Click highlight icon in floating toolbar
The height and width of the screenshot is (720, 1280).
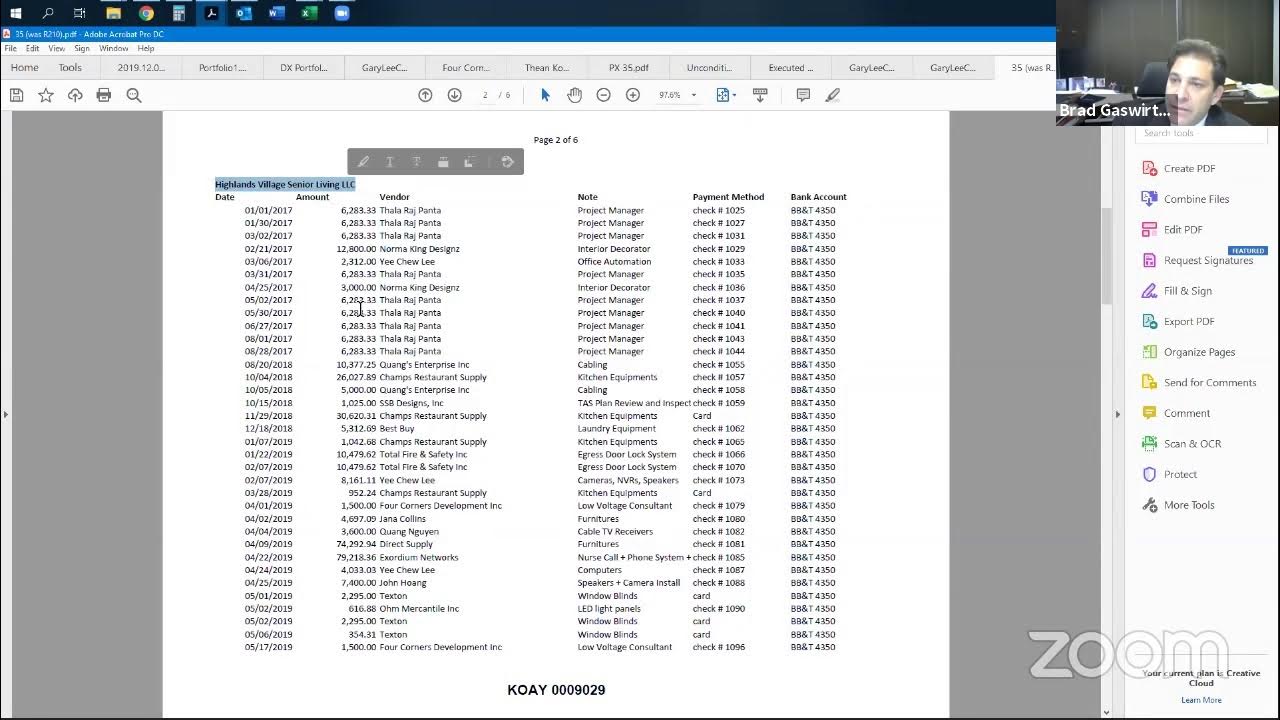click(363, 162)
